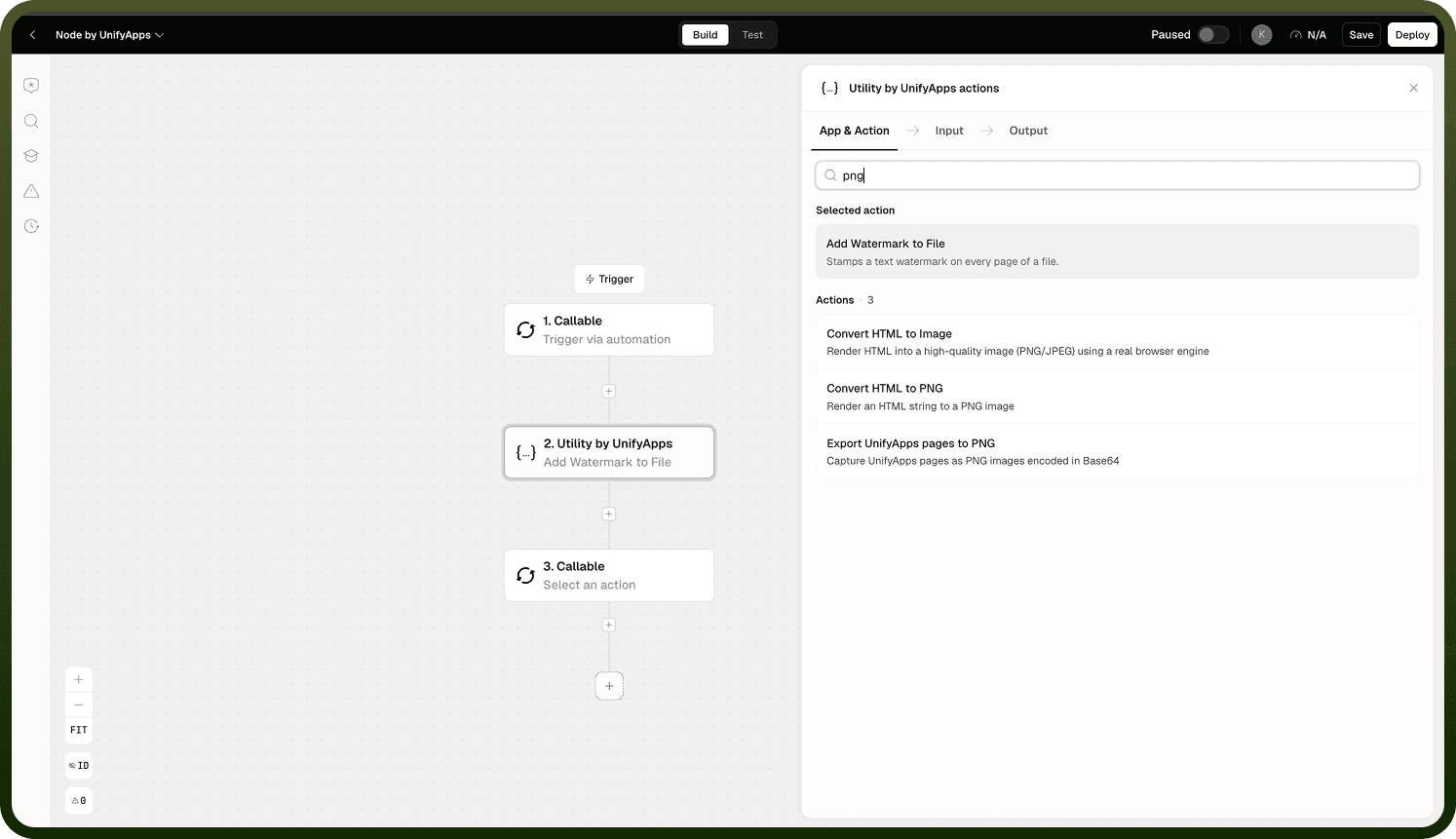Viewport: 1456px width, 839px height.
Task: Select the 2. Utility by UnifyApps node
Action: pos(609,452)
